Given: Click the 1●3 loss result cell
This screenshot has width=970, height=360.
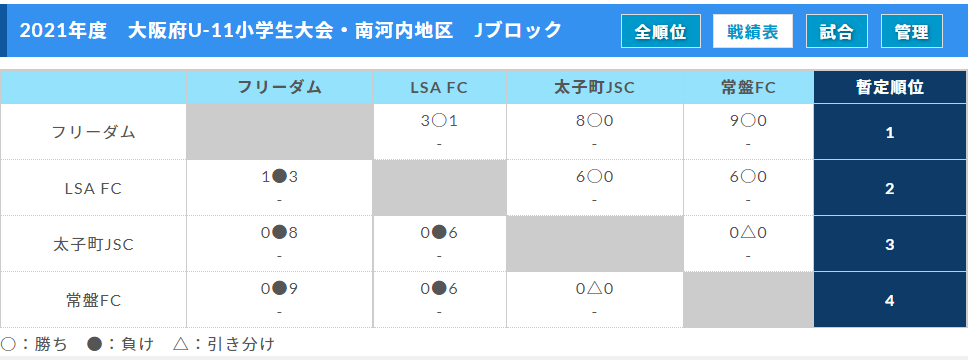Looking at the screenshot, I should pos(280,177).
